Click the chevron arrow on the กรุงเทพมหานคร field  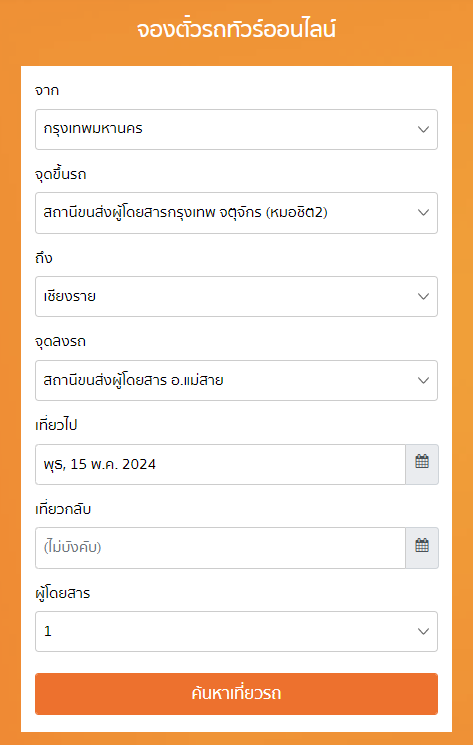[x=423, y=129]
